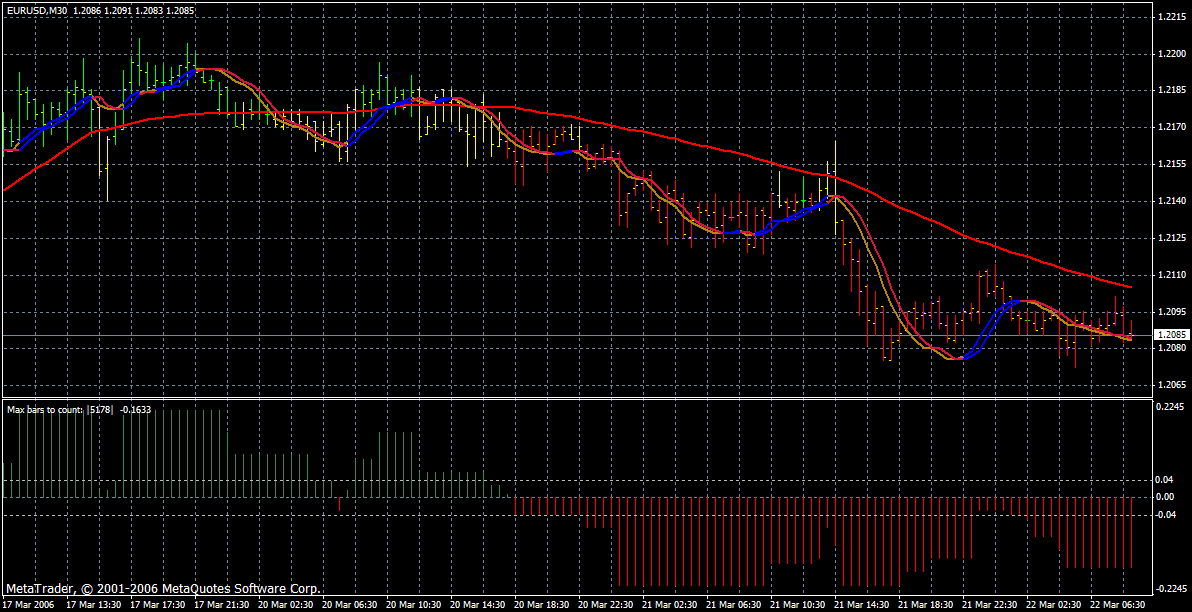The width and height of the screenshot is (1192, 612).
Task: Click the 1.2065 price axis label
Action: (x=1171, y=384)
